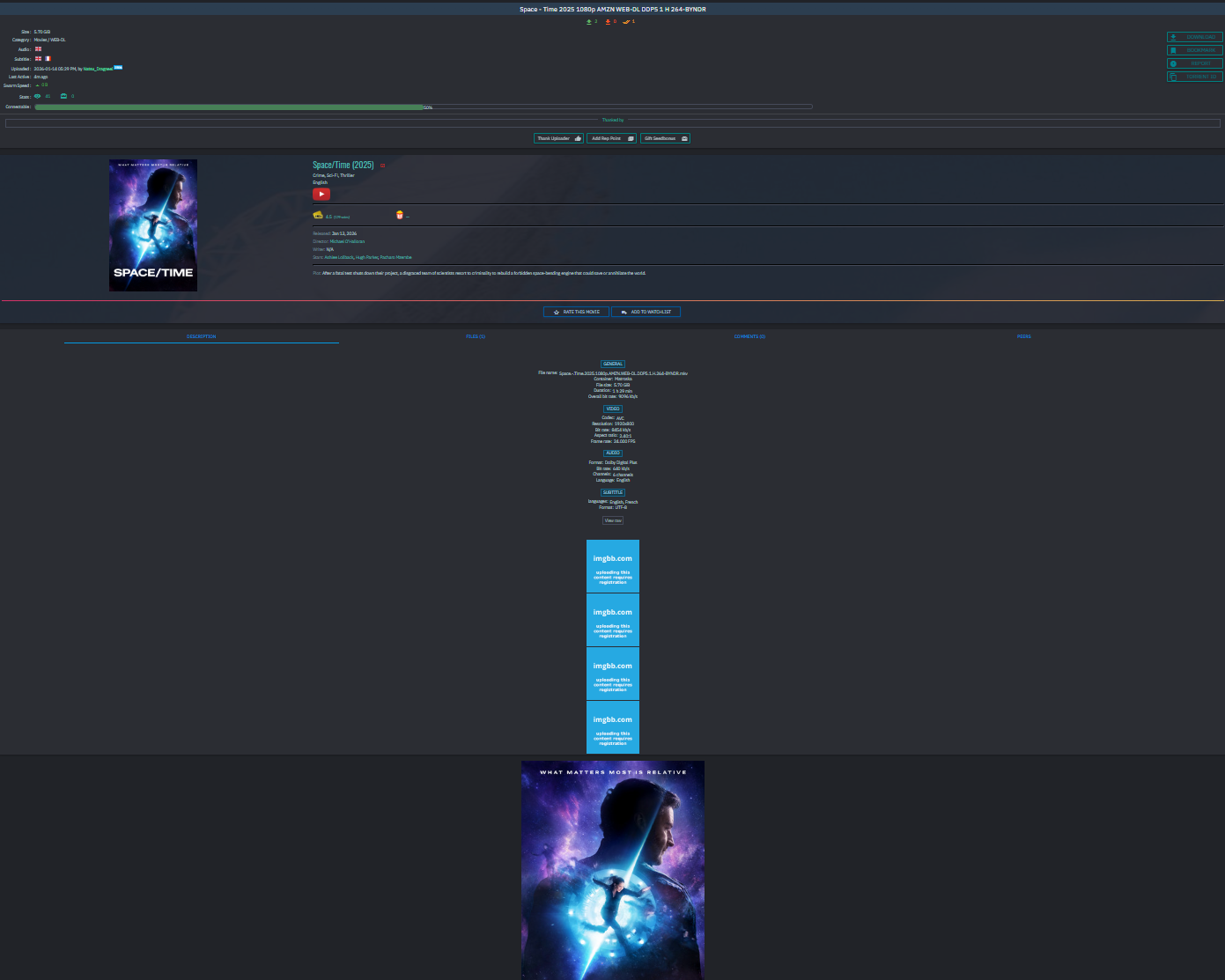Viewport: 1225px width, 980px height.
Task: Click the SUBTITLE mediainfo section label
Action: [613, 492]
